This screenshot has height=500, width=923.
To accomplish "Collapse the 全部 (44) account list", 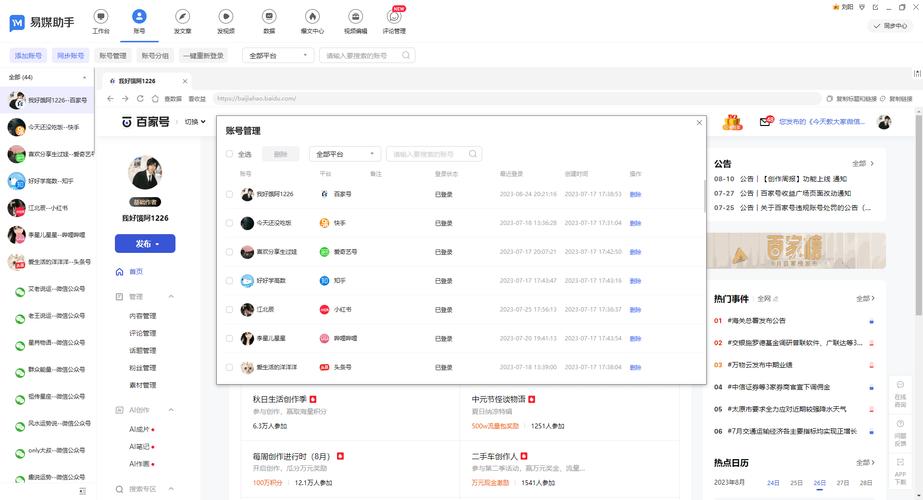I will click(84, 77).
